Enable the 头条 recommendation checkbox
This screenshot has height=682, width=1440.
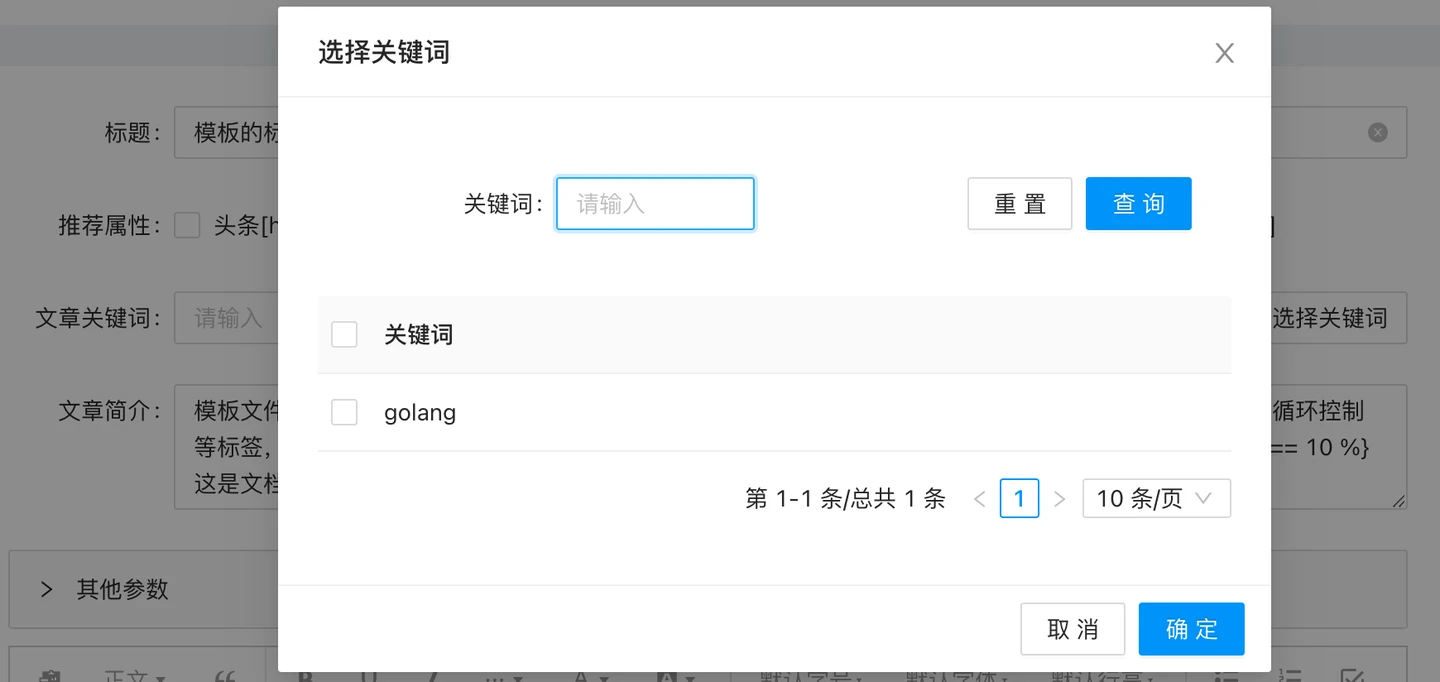(x=187, y=226)
